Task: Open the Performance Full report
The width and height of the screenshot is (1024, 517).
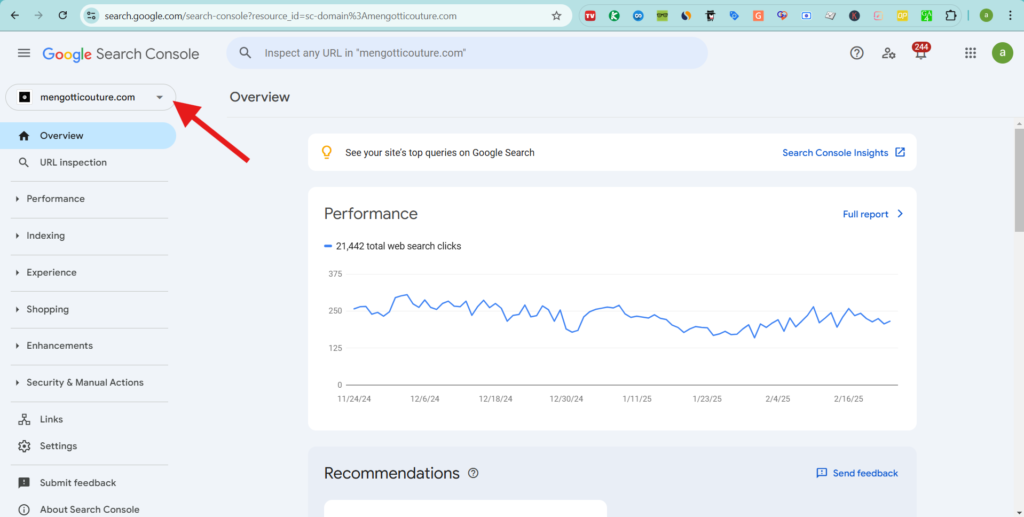Action: tap(873, 214)
